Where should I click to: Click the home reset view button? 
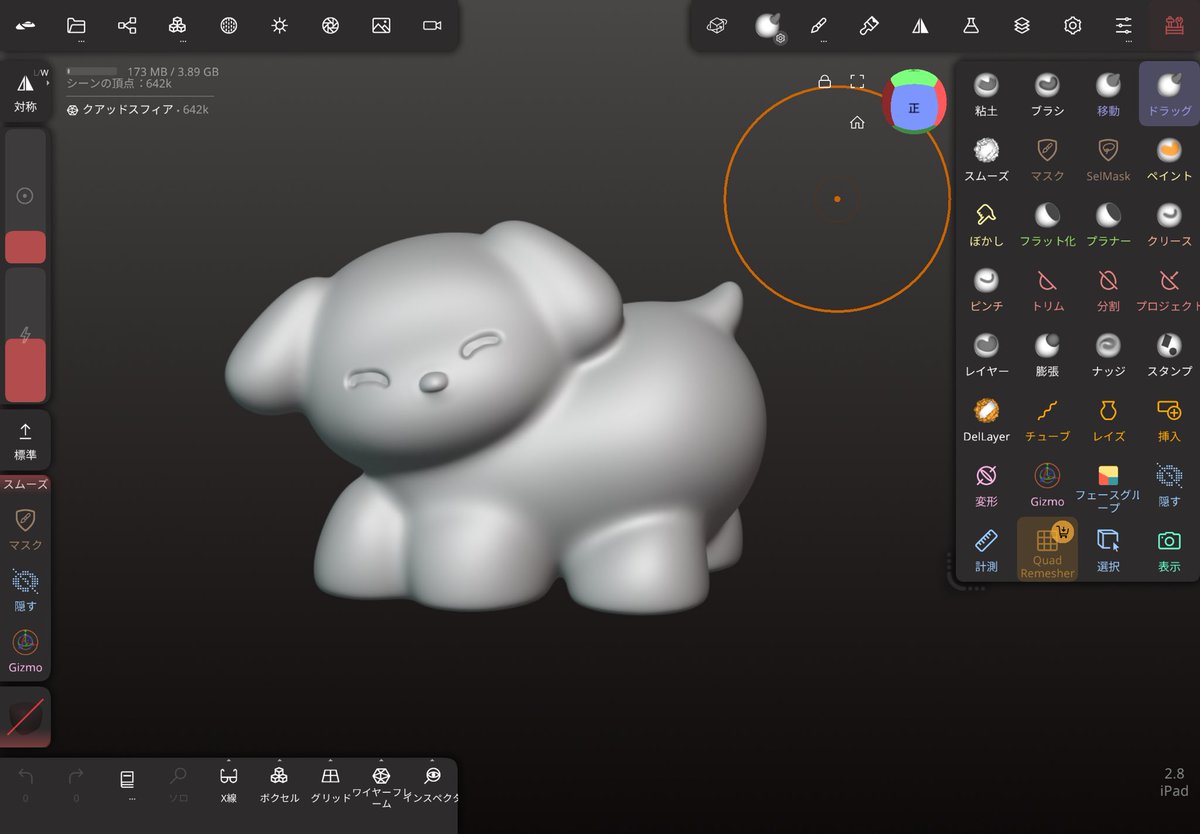pyautogui.click(x=857, y=122)
